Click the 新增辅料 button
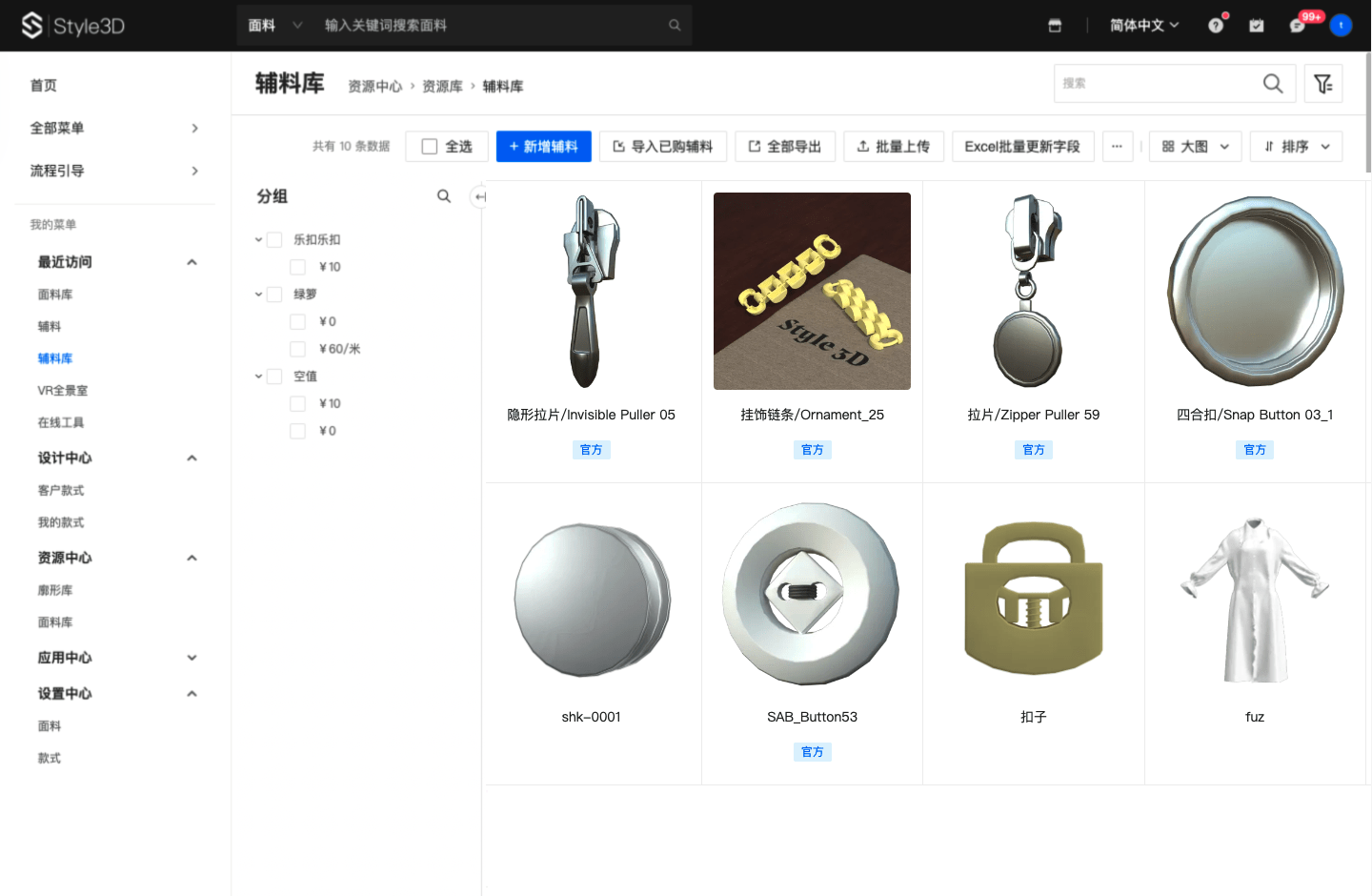Viewport: 1372px width, 896px height. (543, 147)
